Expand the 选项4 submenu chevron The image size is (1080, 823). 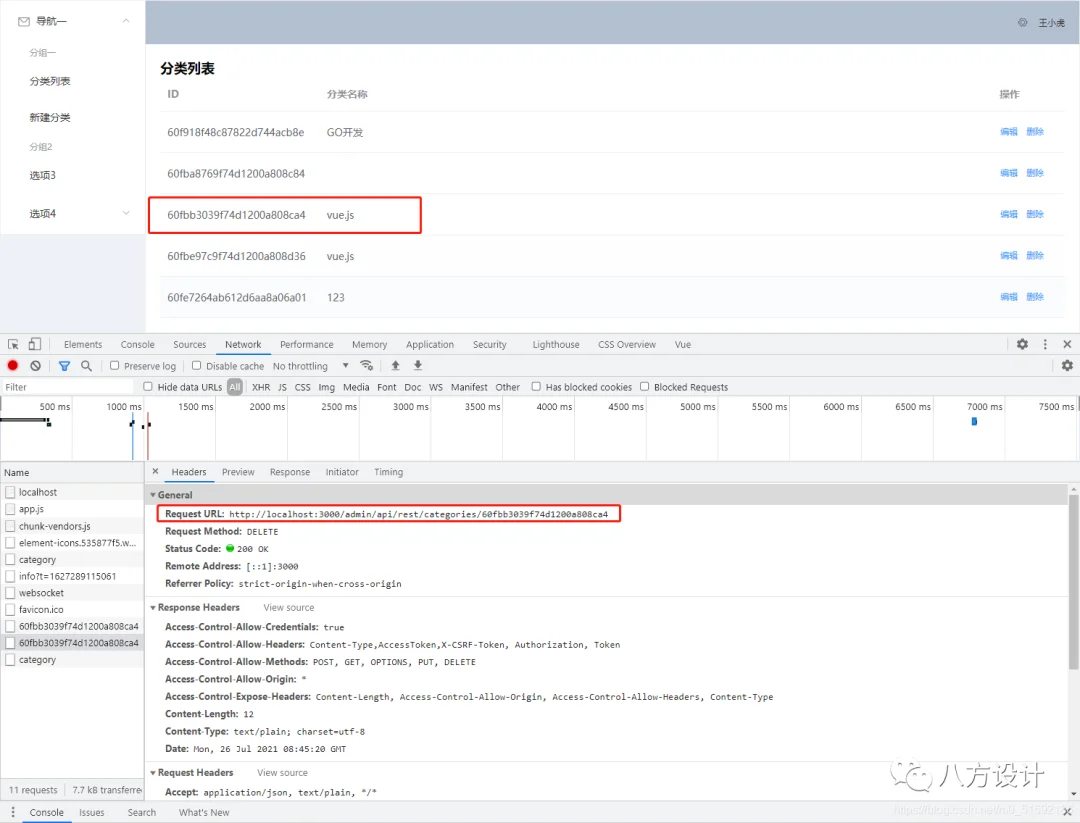click(x=126, y=213)
